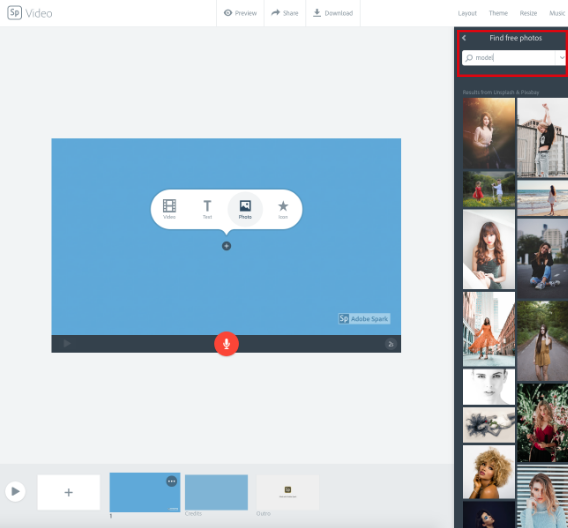Select portrait of woman with curly brown hair
This screenshot has height=528, width=568.
click(x=489, y=249)
